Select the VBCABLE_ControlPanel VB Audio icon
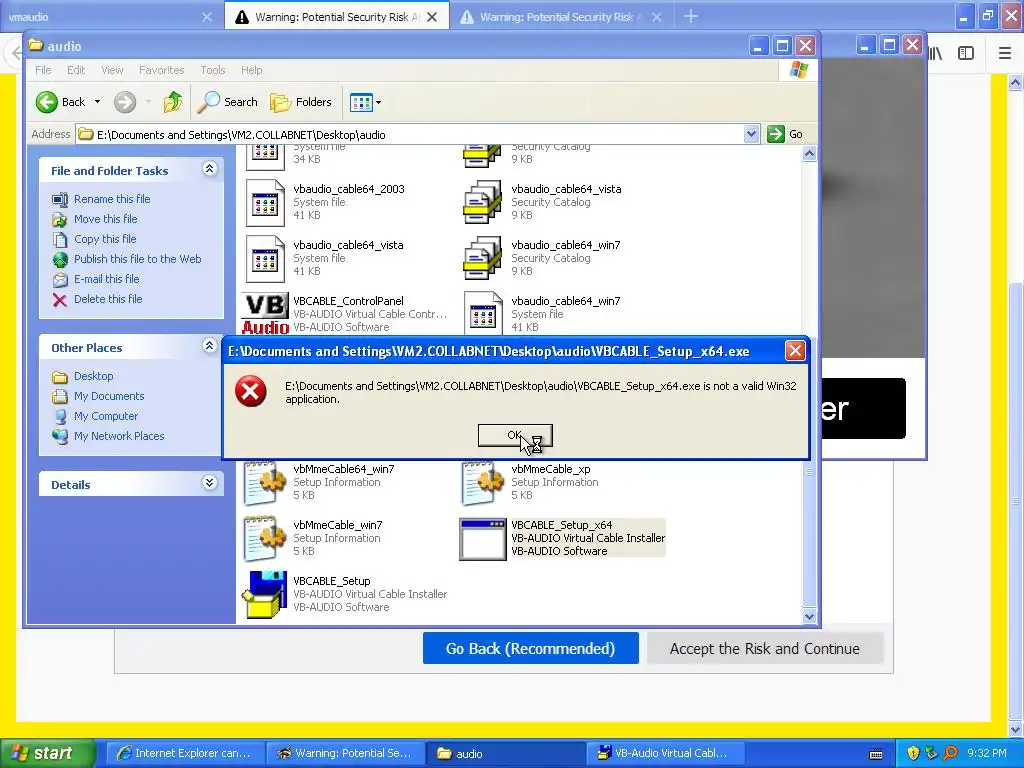 click(265, 314)
